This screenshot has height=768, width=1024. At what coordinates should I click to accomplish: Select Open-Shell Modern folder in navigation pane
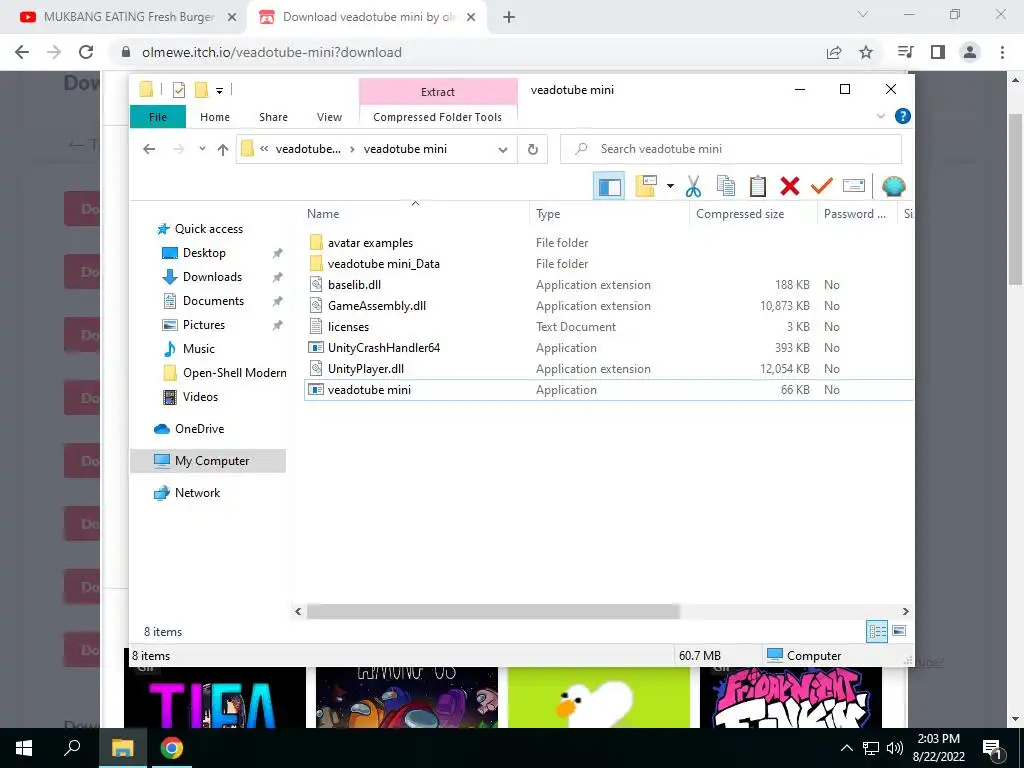[x=234, y=373]
